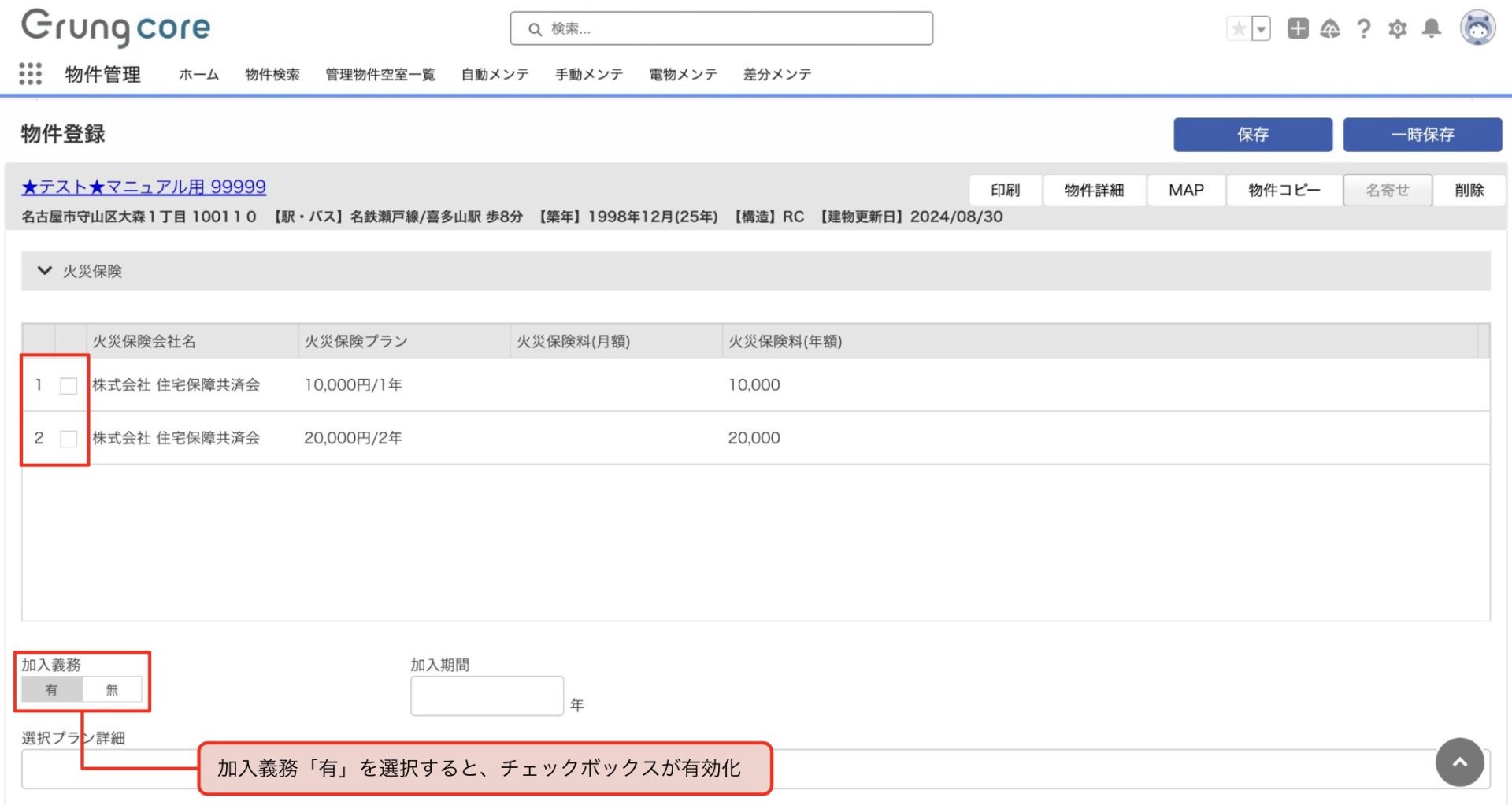1512x805 pixels.
Task: Open the favorites list dropdown arrow
Action: coord(1261,29)
